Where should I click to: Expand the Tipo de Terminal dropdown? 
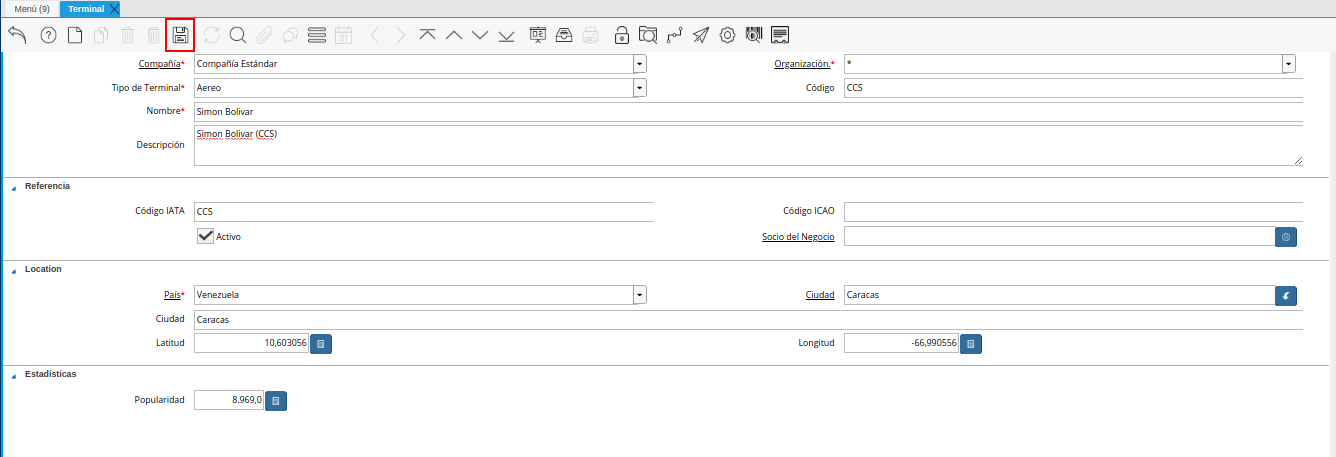pos(639,88)
